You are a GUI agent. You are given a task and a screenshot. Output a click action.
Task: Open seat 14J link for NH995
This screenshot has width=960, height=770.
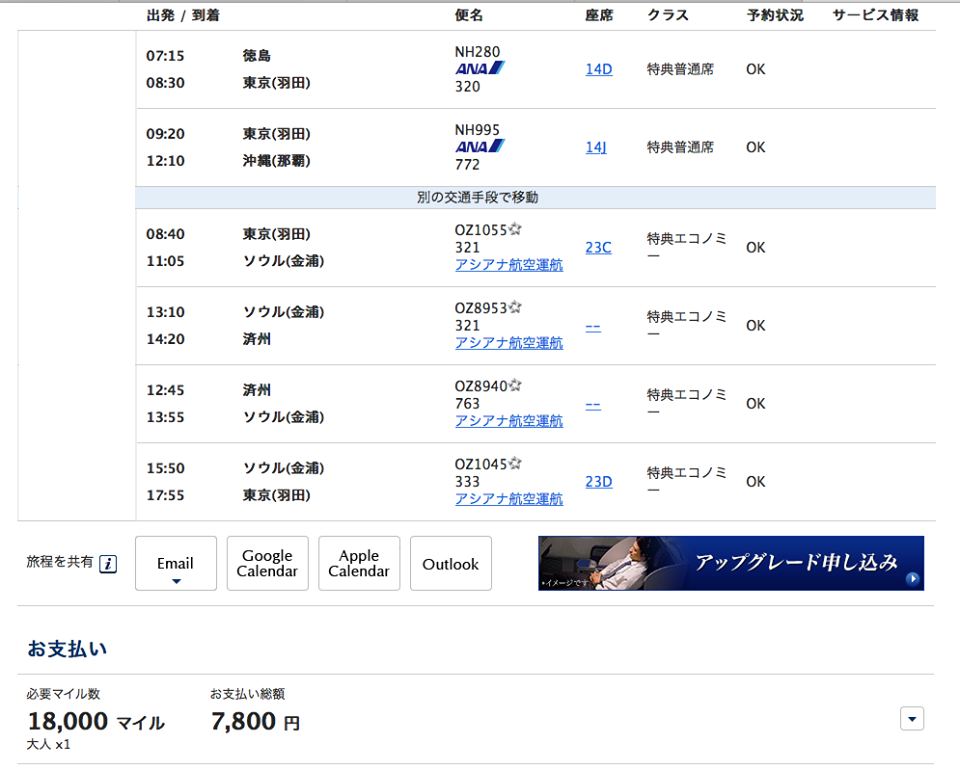[x=596, y=148]
